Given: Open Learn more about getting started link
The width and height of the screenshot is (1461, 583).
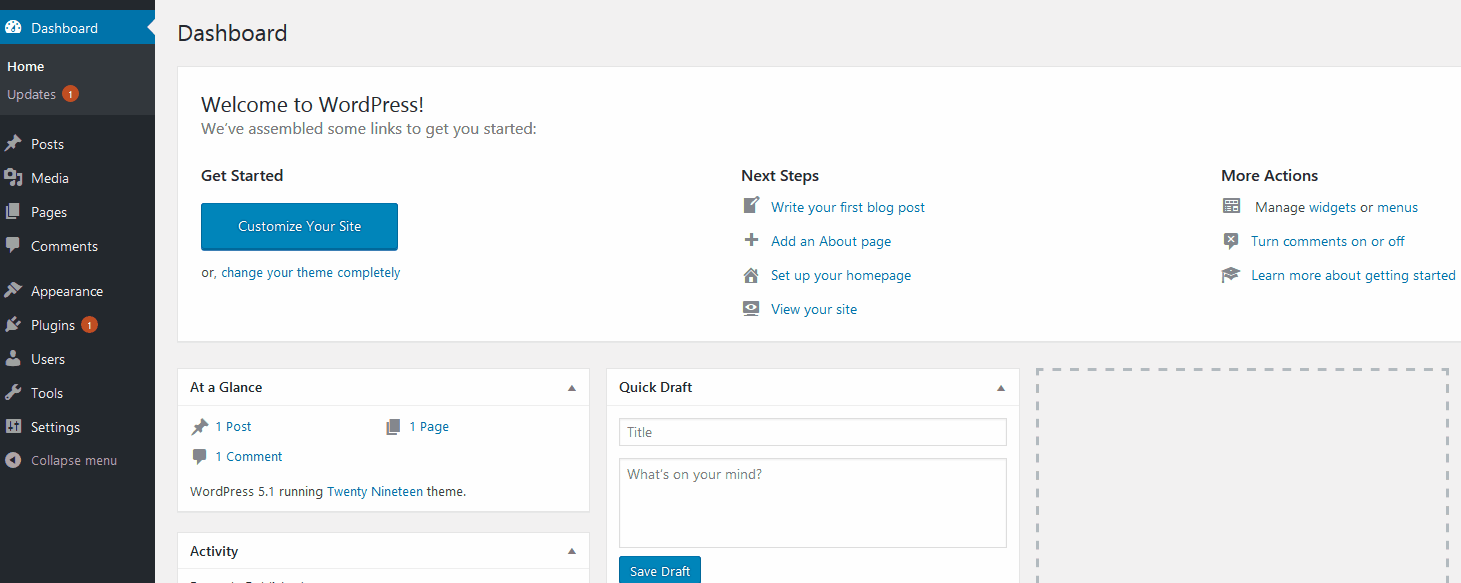Looking at the screenshot, I should click(1353, 275).
